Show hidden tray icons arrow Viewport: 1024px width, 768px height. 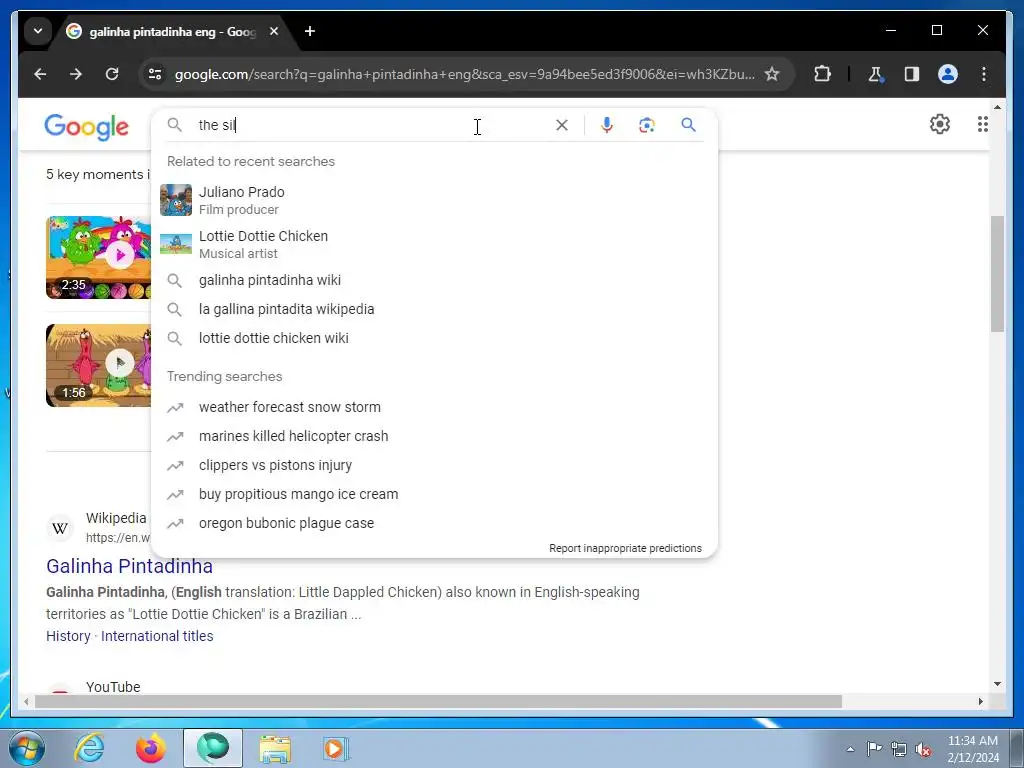(x=850, y=749)
